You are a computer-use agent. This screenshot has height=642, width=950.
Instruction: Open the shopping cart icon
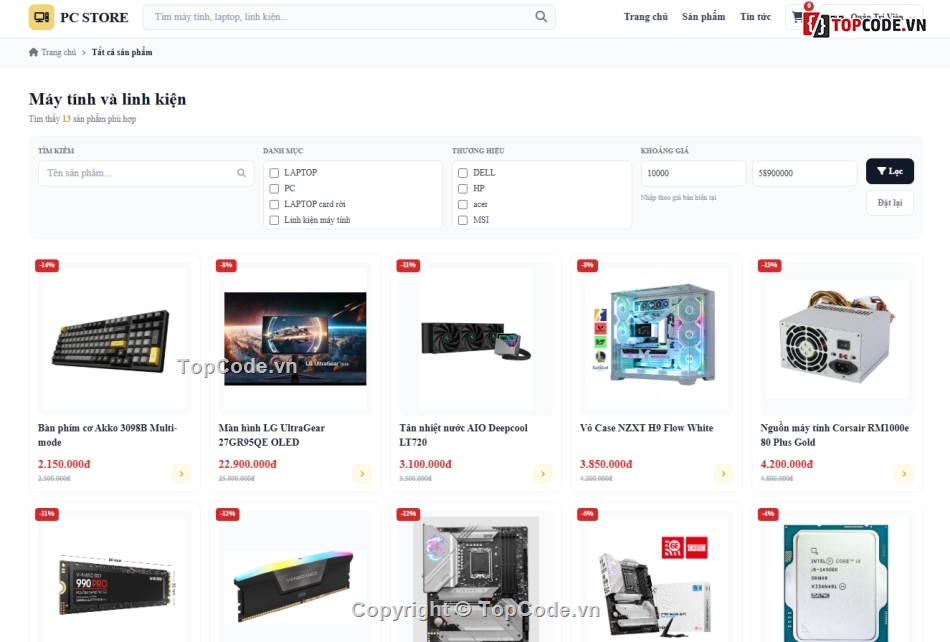(x=797, y=17)
